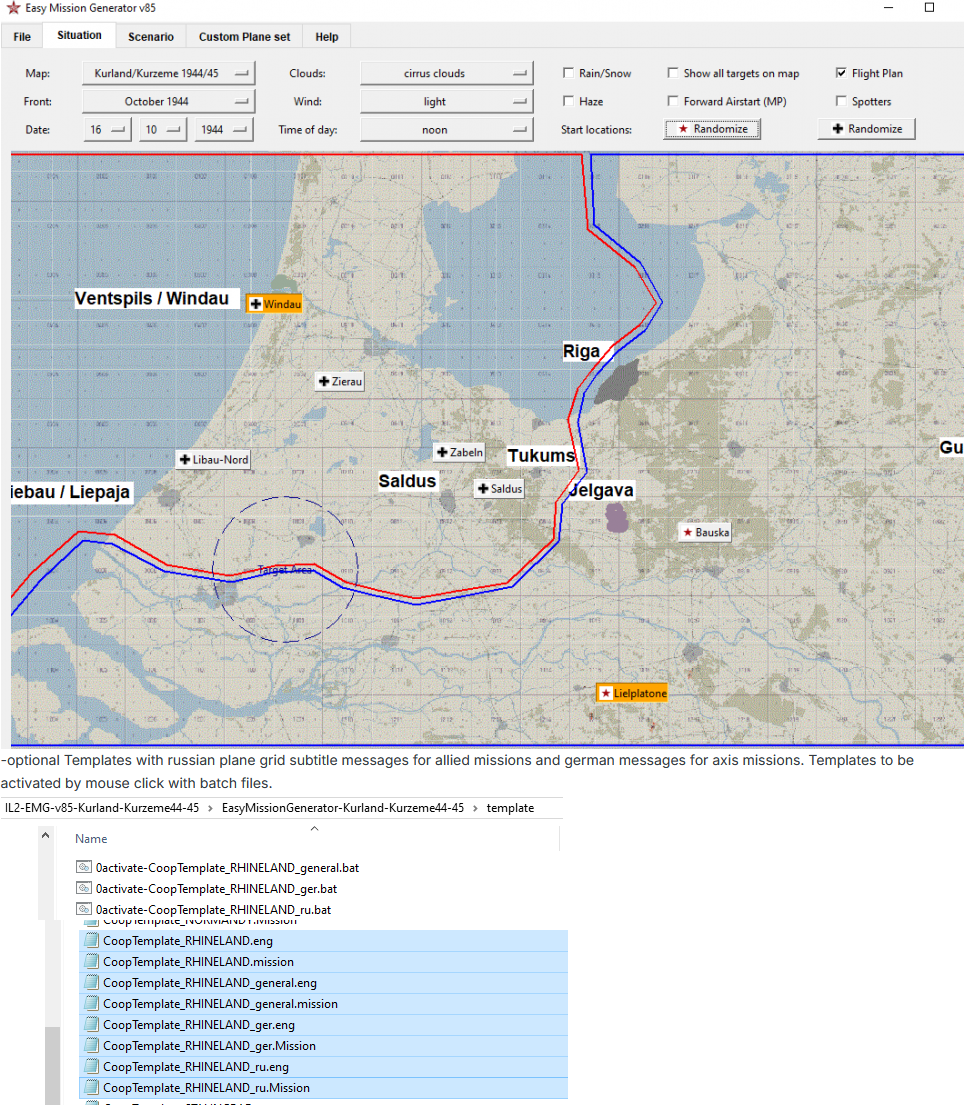Viewport: 970px width, 1105px height.
Task: Click the CoopTemplate_RHINELAND_ru.Mission file icon
Action: pos(91,1088)
